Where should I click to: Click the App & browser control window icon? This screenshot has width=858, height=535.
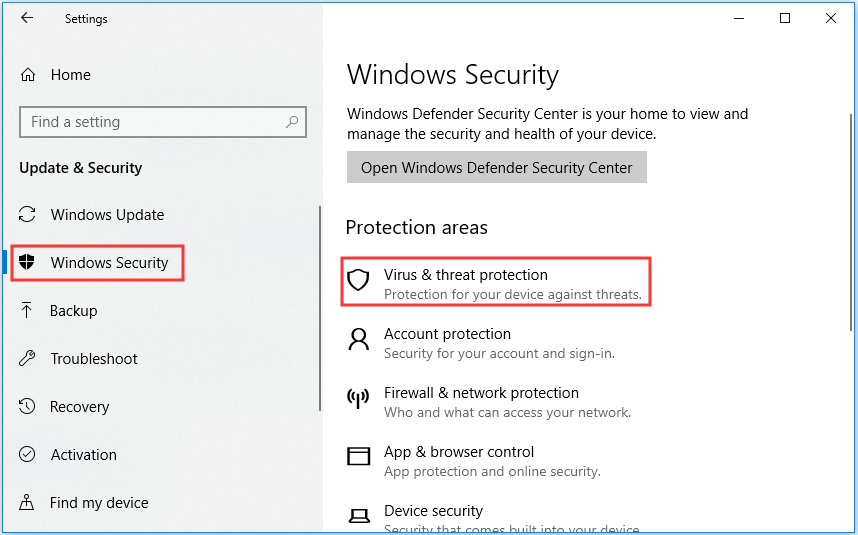point(358,458)
